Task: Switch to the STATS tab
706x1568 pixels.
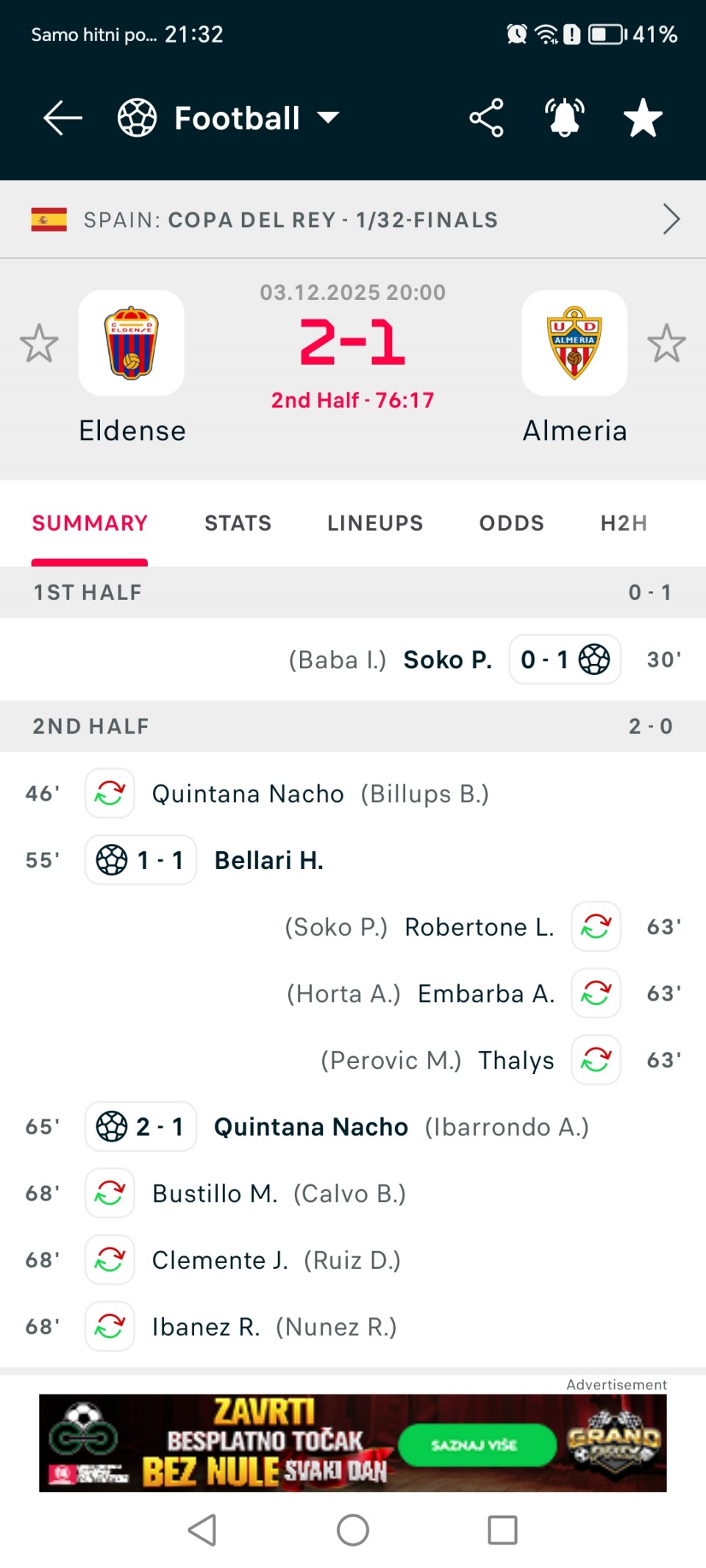Action: tap(238, 523)
